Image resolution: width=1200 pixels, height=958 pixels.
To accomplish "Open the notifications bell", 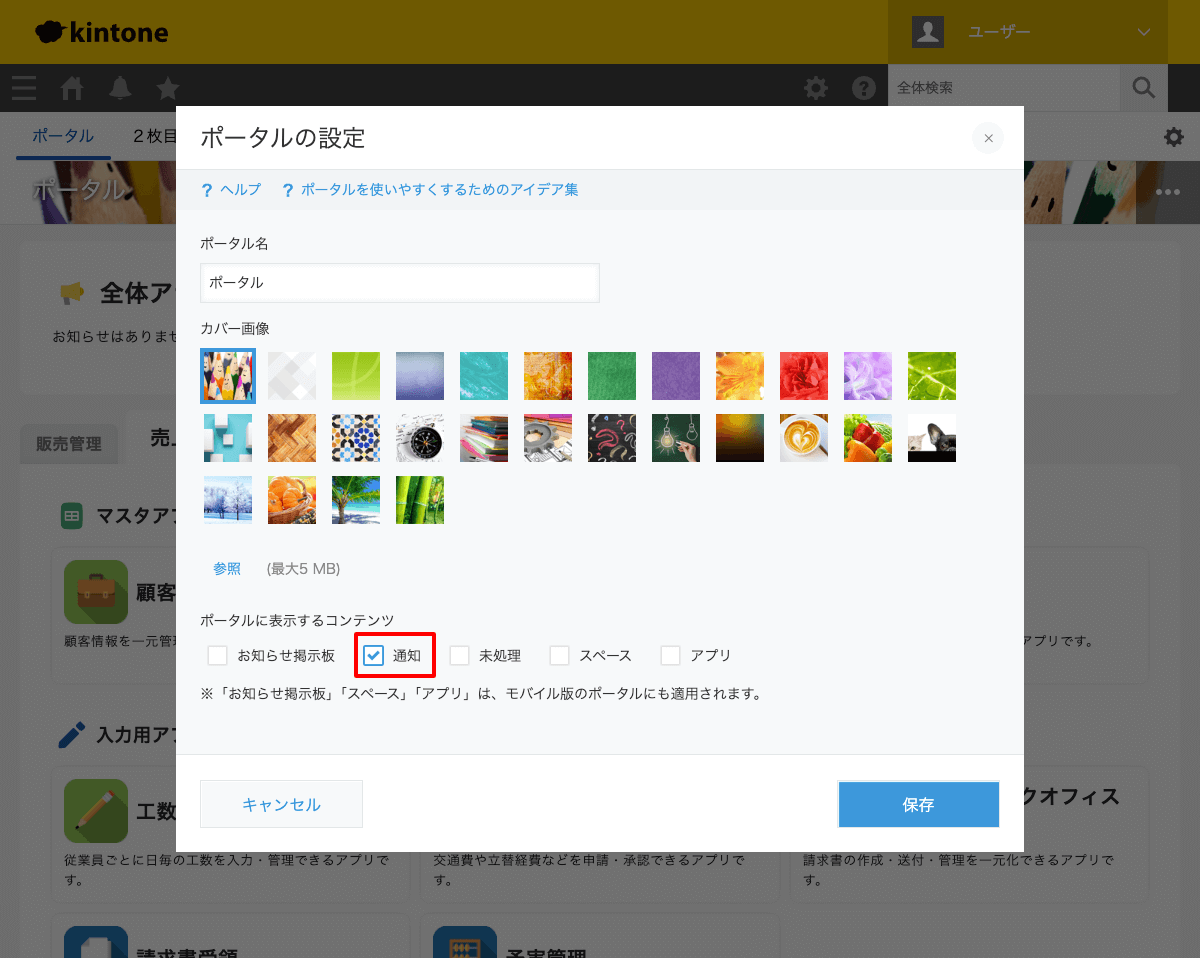I will click(x=119, y=88).
